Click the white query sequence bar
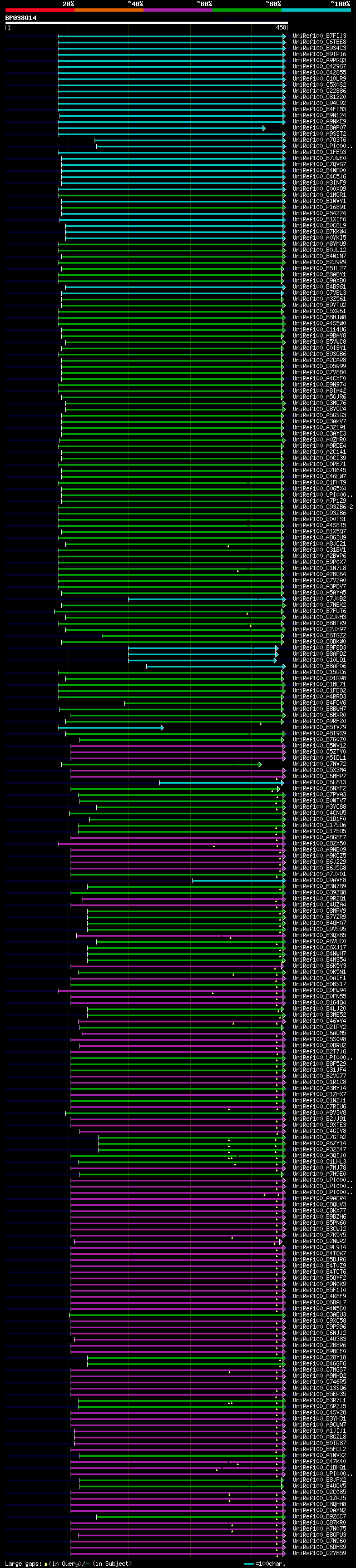Viewport: 356px width, 1568px height. [x=146, y=23]
